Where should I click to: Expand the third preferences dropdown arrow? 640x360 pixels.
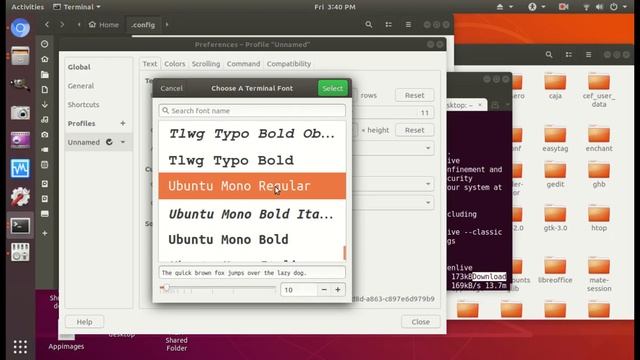(428, 202)
